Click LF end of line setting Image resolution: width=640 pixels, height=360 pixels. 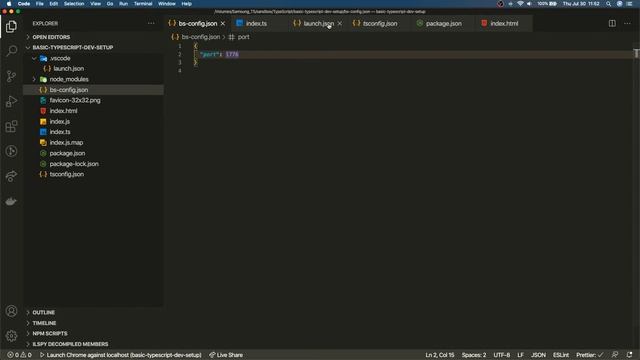(x=520, y=355)
